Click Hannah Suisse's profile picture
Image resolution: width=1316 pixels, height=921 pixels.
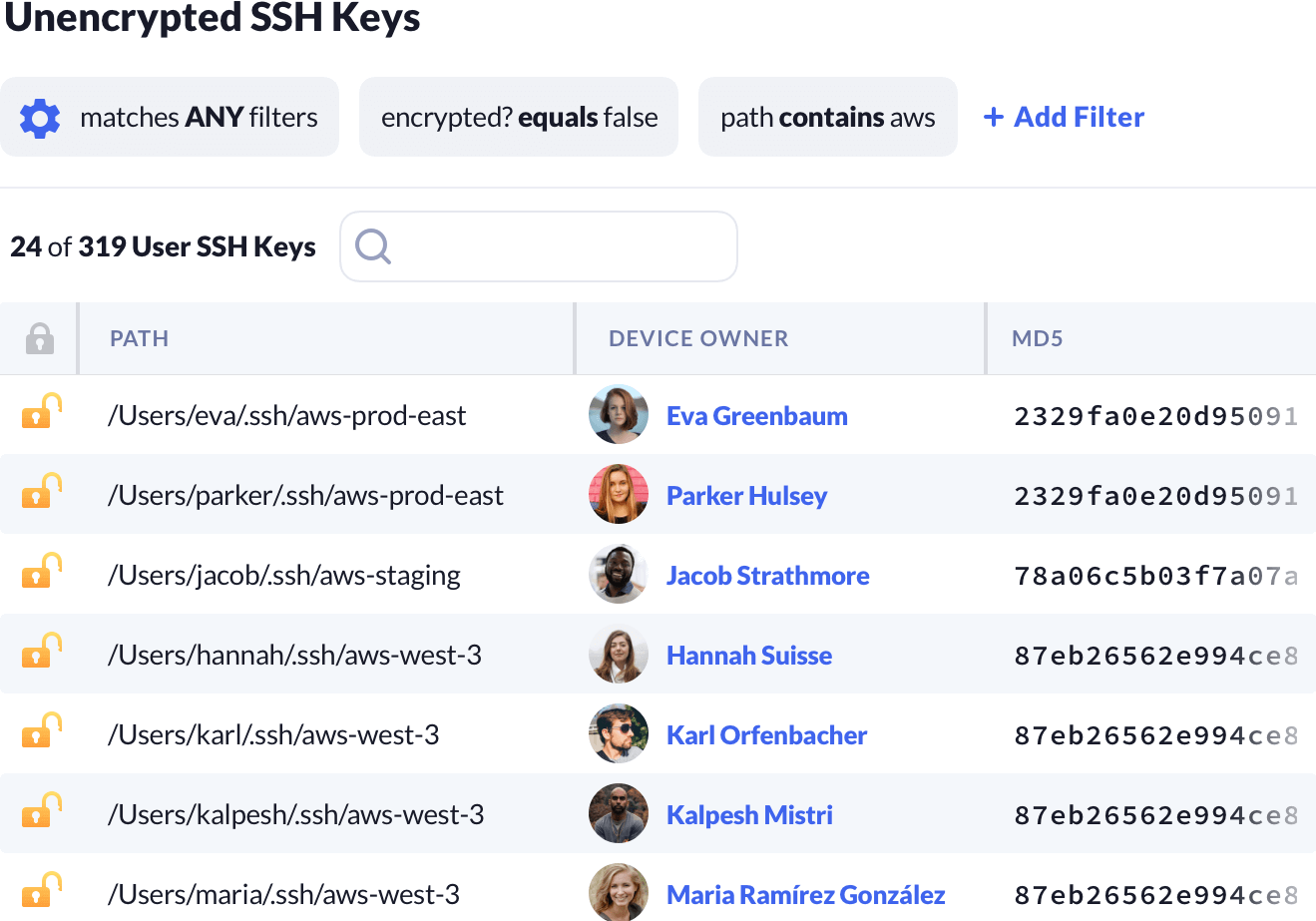tap(619, 655)
